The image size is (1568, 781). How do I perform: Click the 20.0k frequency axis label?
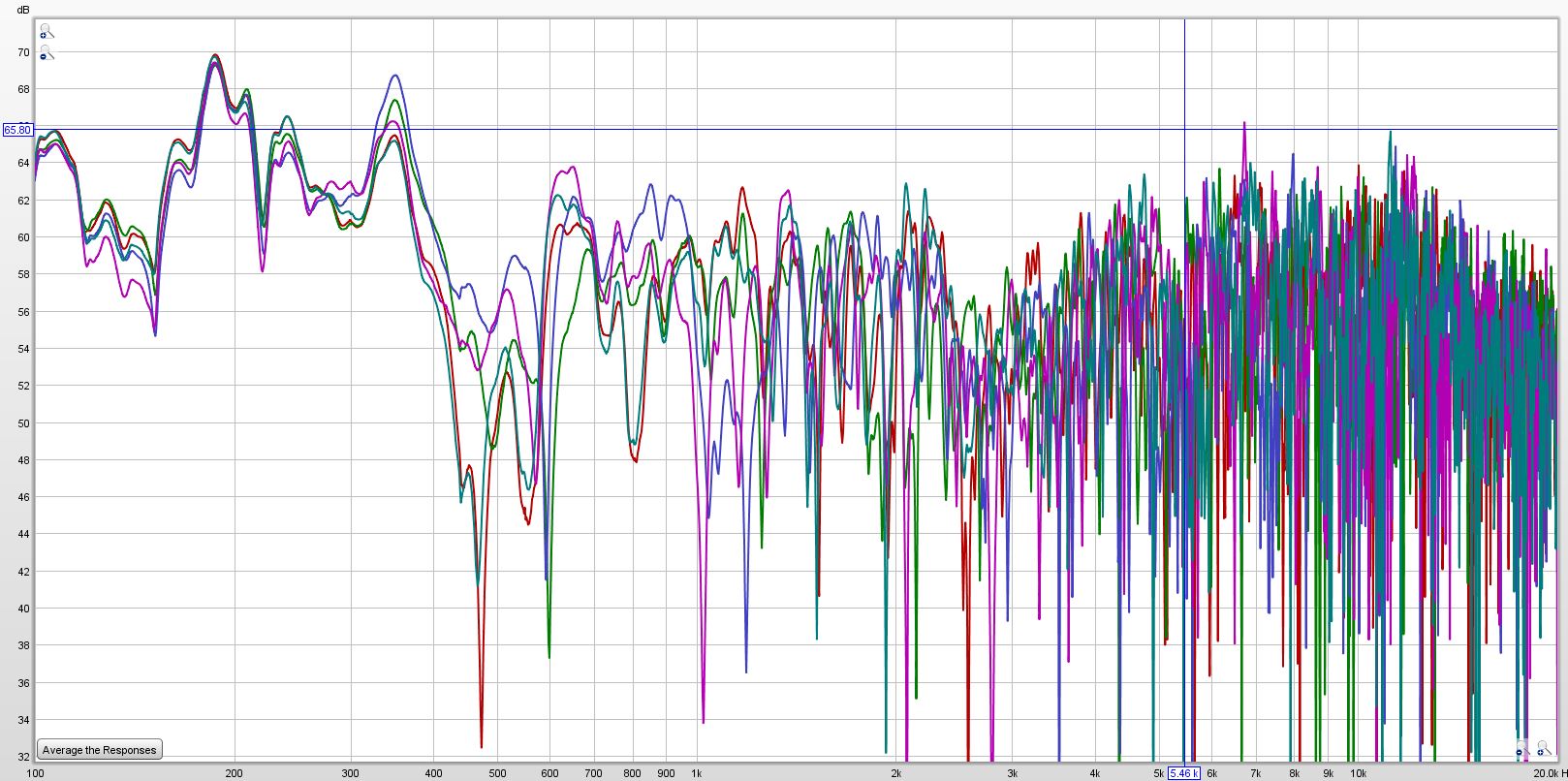(x=1548, y=773)
